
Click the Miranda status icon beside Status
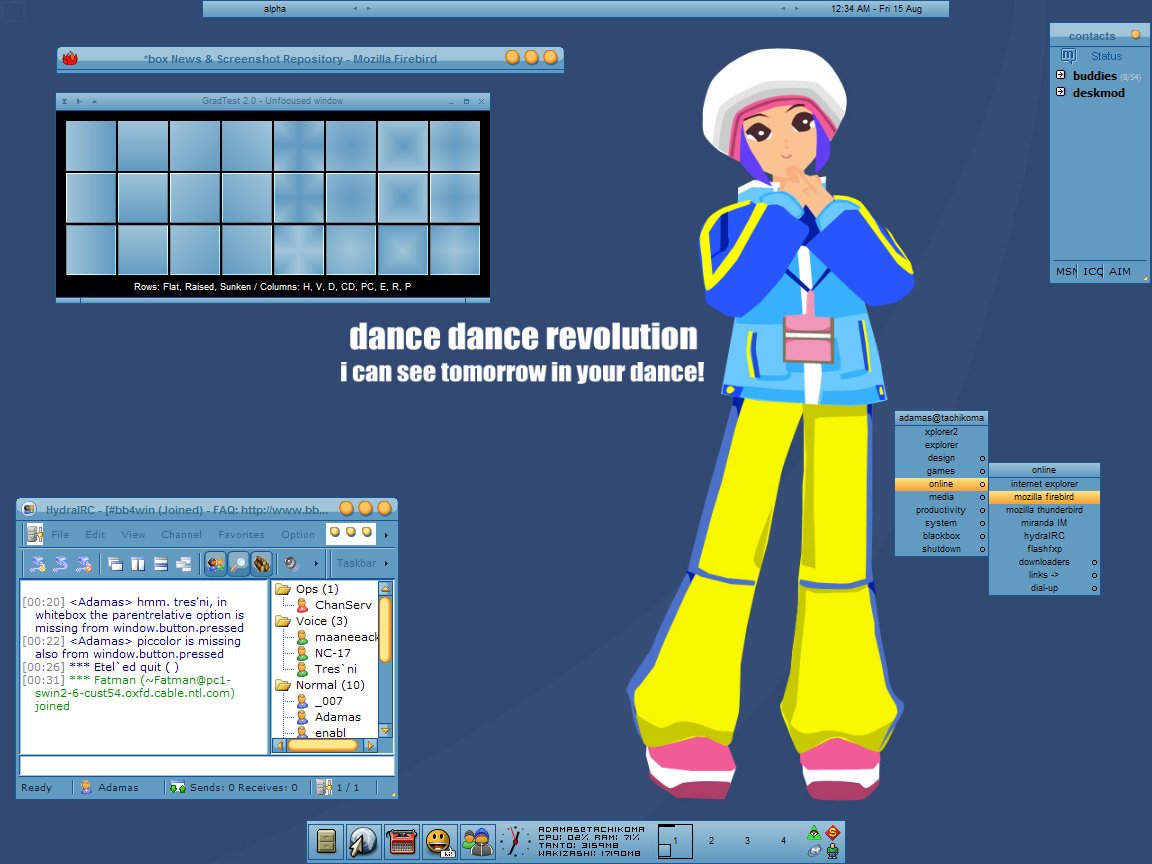(1068, 56)
